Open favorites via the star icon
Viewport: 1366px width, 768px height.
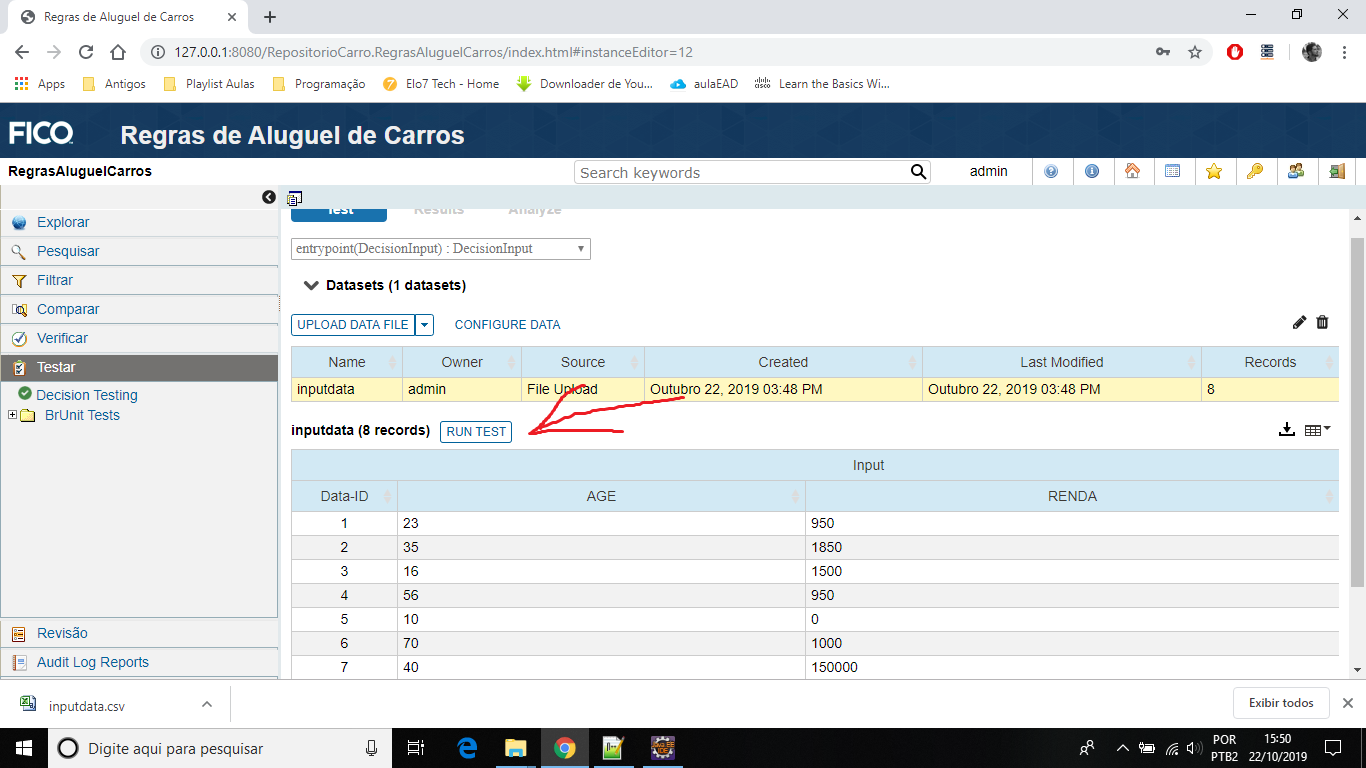pyautogui.click(x=1214, y=171)
